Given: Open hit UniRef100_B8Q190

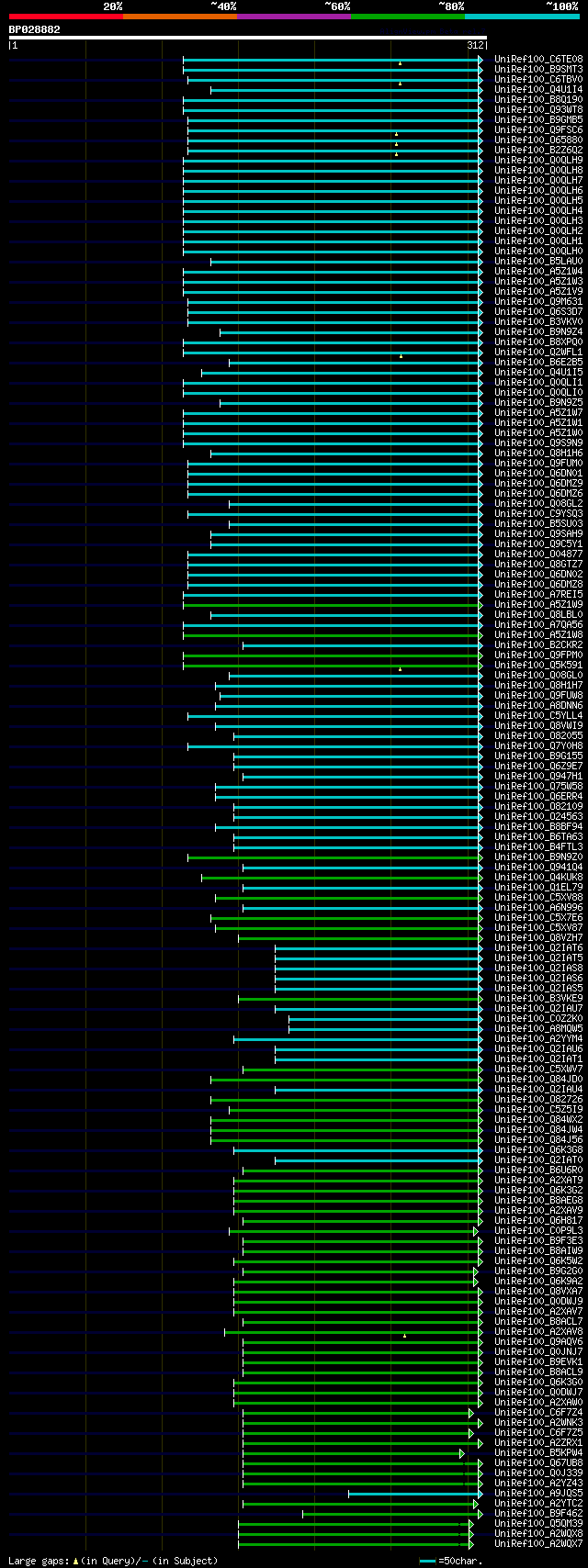Looking at the screenshot, I should pyautogui.click(x=538, y=99).
